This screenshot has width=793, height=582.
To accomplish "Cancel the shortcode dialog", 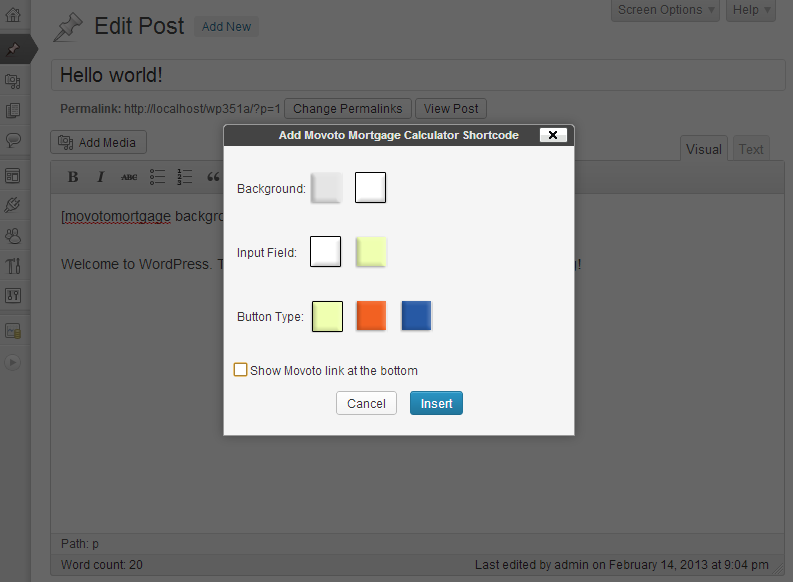I will click(366, 403).
